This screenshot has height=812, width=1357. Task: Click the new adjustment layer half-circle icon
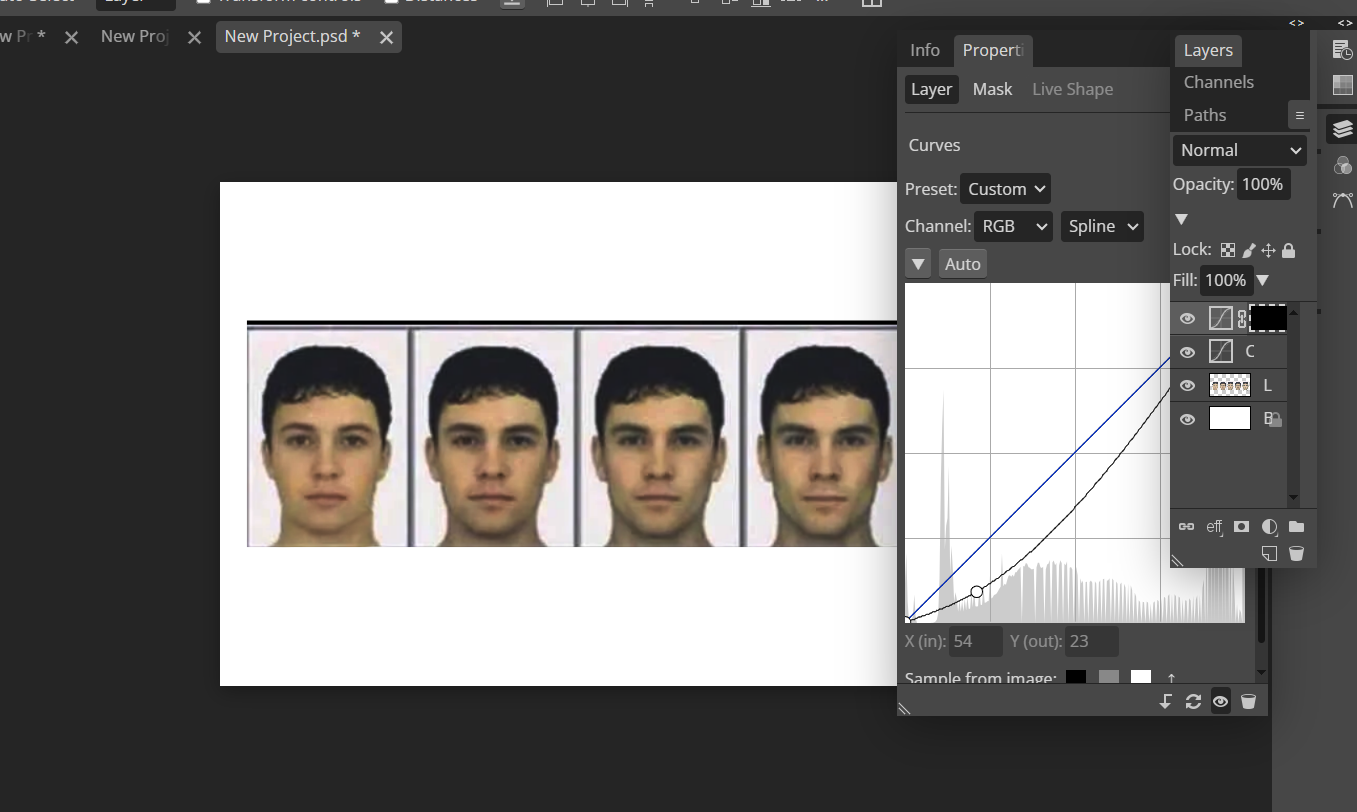[x=1269, y=526]
